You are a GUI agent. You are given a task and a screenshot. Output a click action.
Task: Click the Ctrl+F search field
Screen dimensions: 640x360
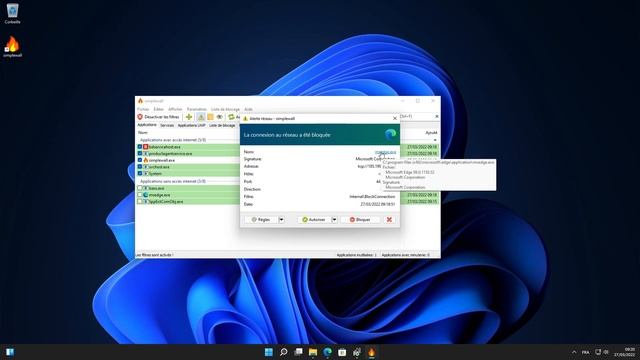tap(416, 116)
